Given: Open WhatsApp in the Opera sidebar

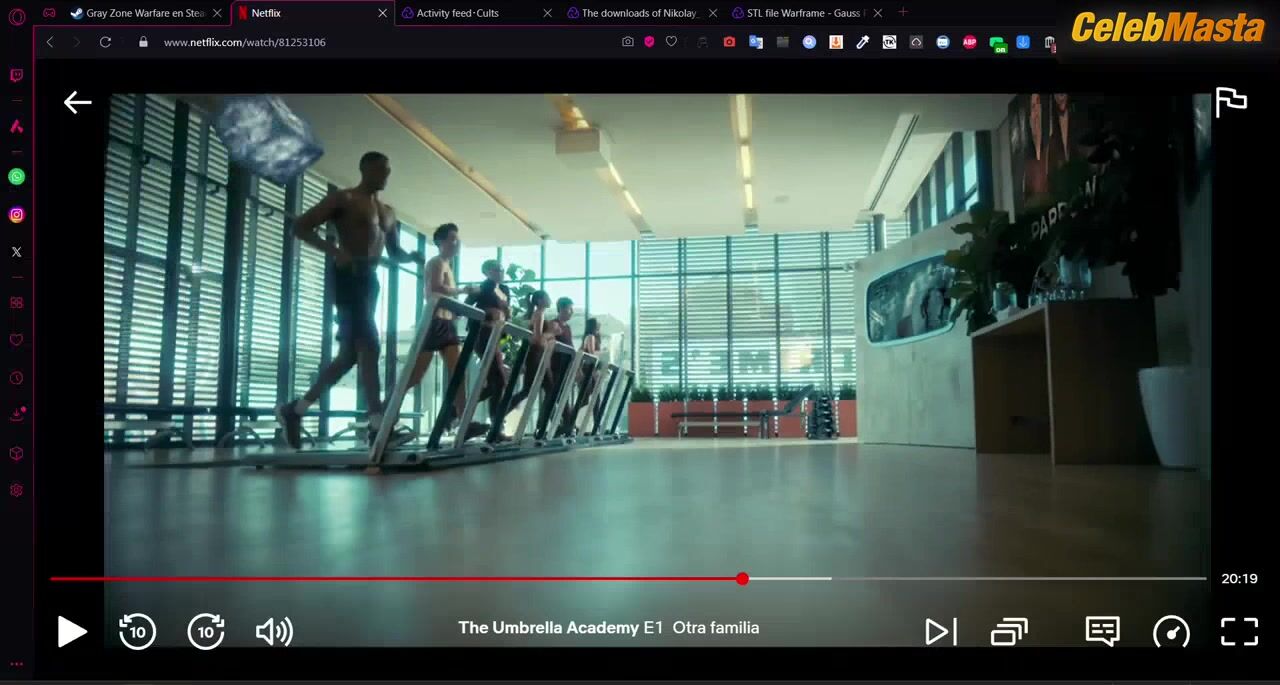Looking at the screenshot, I should coord(17,177).
